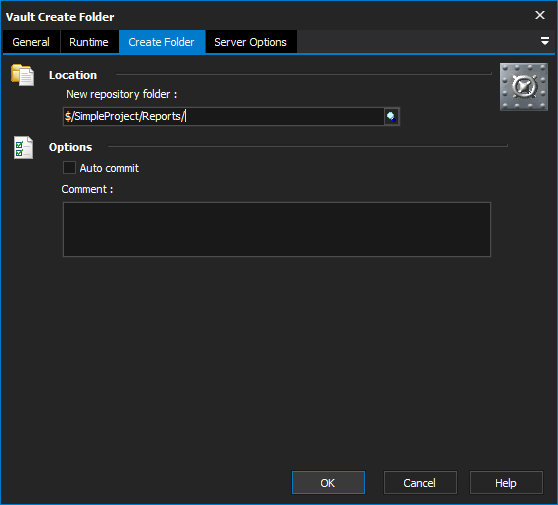Click the Vault safe logo icon
The image size is (558, 505).
coord(523,87)
